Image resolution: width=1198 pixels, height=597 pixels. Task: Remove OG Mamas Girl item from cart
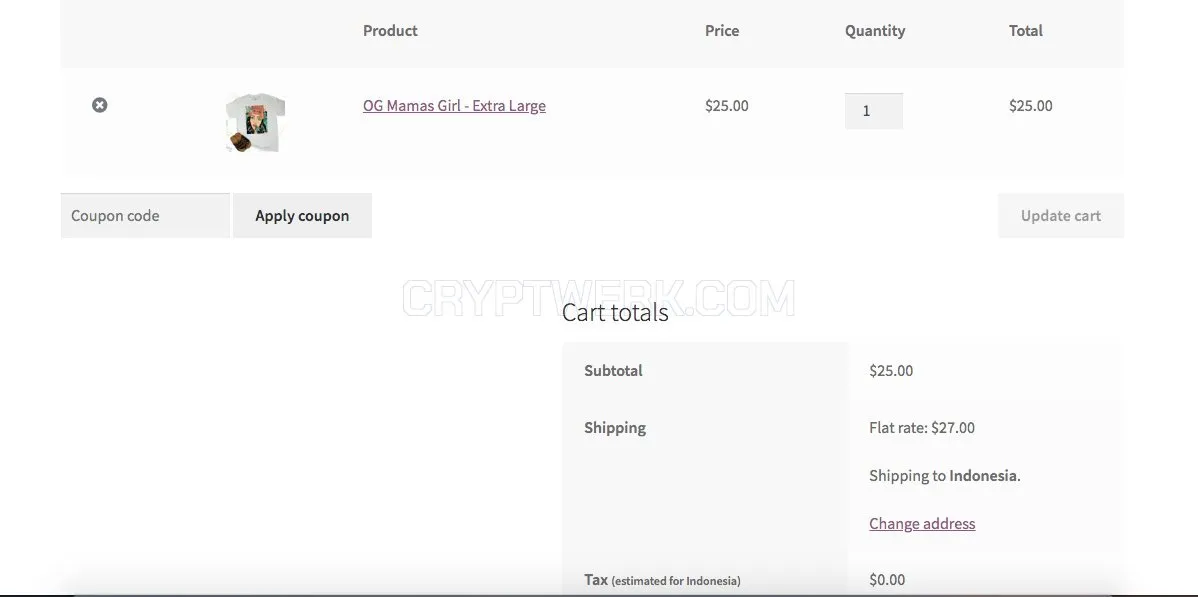pyautogui.click(x=99, y=105)
